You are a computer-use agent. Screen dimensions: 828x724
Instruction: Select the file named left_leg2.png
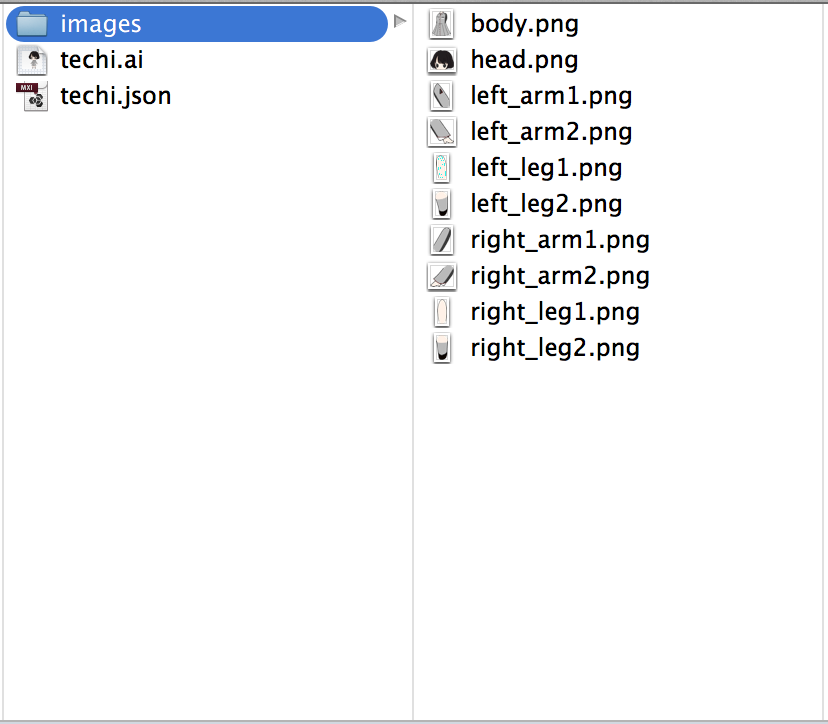point(546,204)
